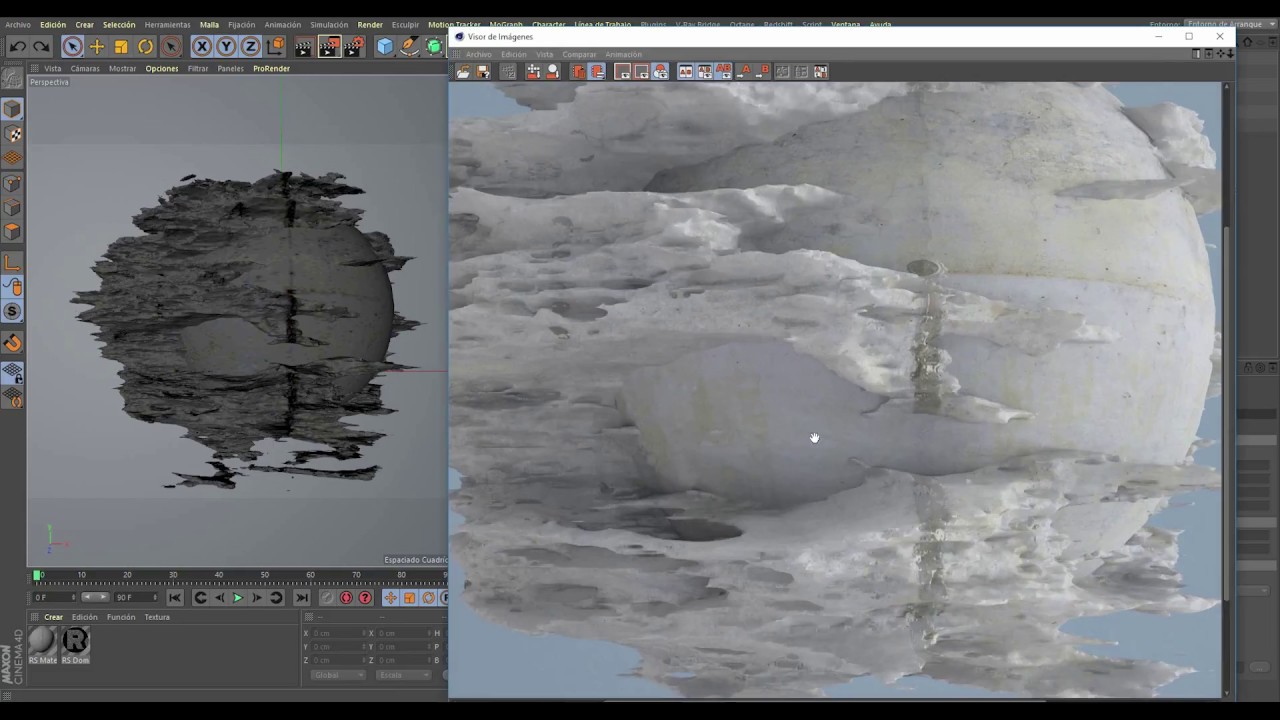
Task: Select the Rotate tool icon
Action: (x=145, y=46)
